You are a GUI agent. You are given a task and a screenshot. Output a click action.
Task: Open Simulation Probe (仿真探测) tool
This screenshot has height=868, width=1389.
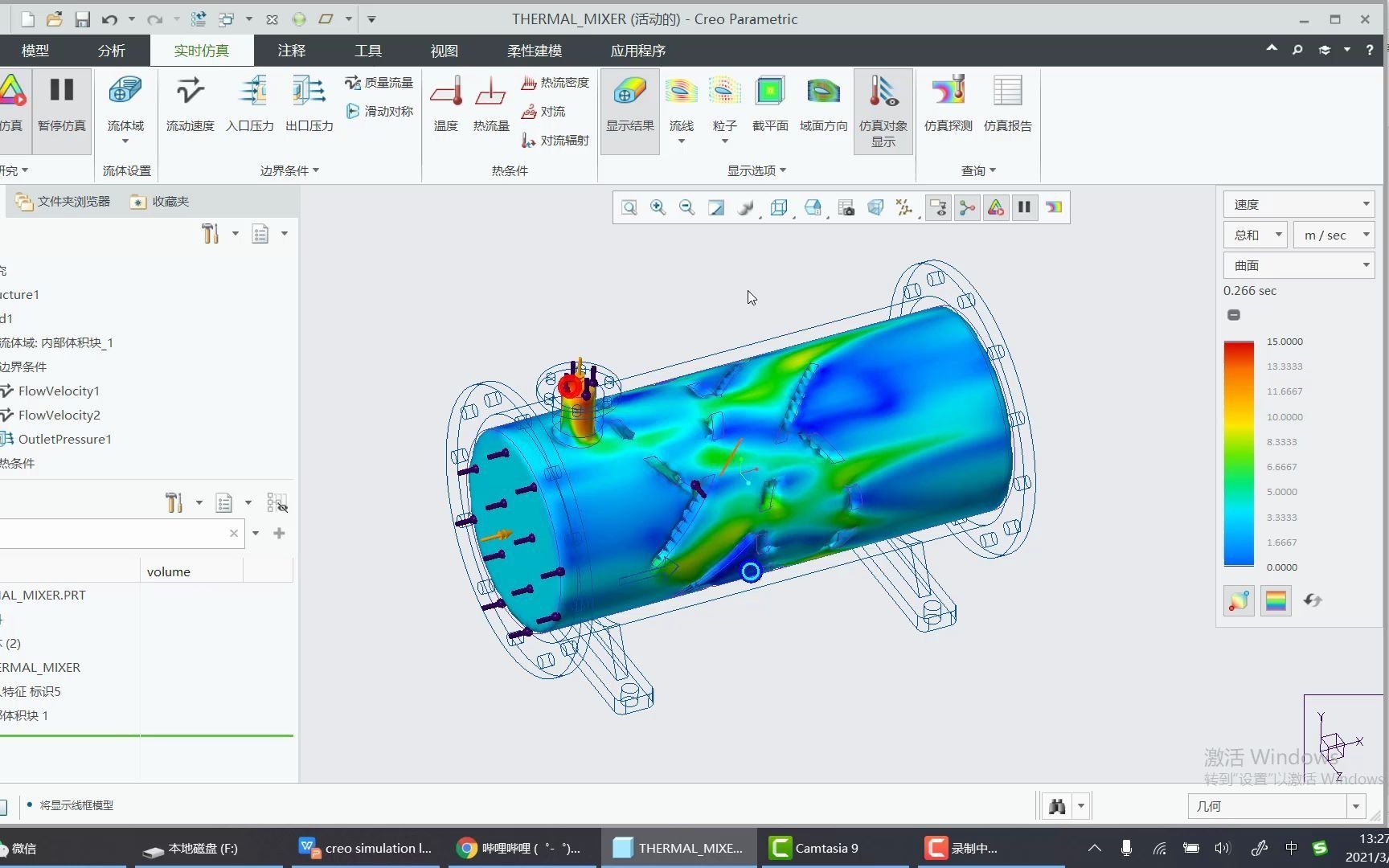point(949,104)
